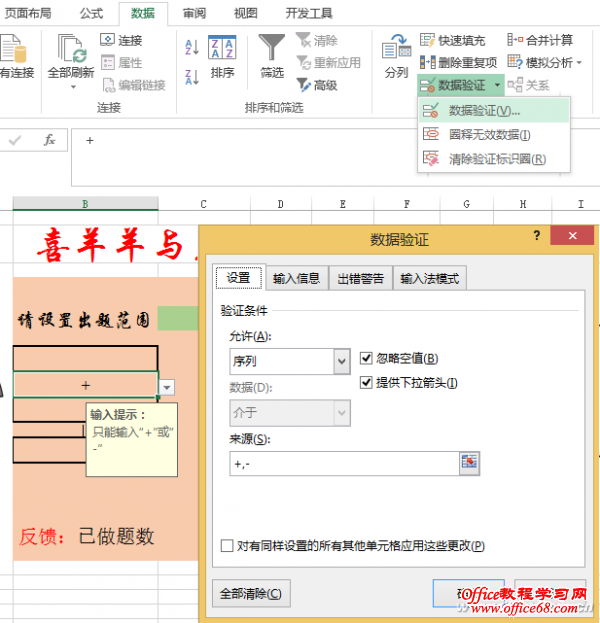Switch to Developer (开发工具) ribbon tab
This screenshot has height=623, width=600.
(x=309, y=13)
